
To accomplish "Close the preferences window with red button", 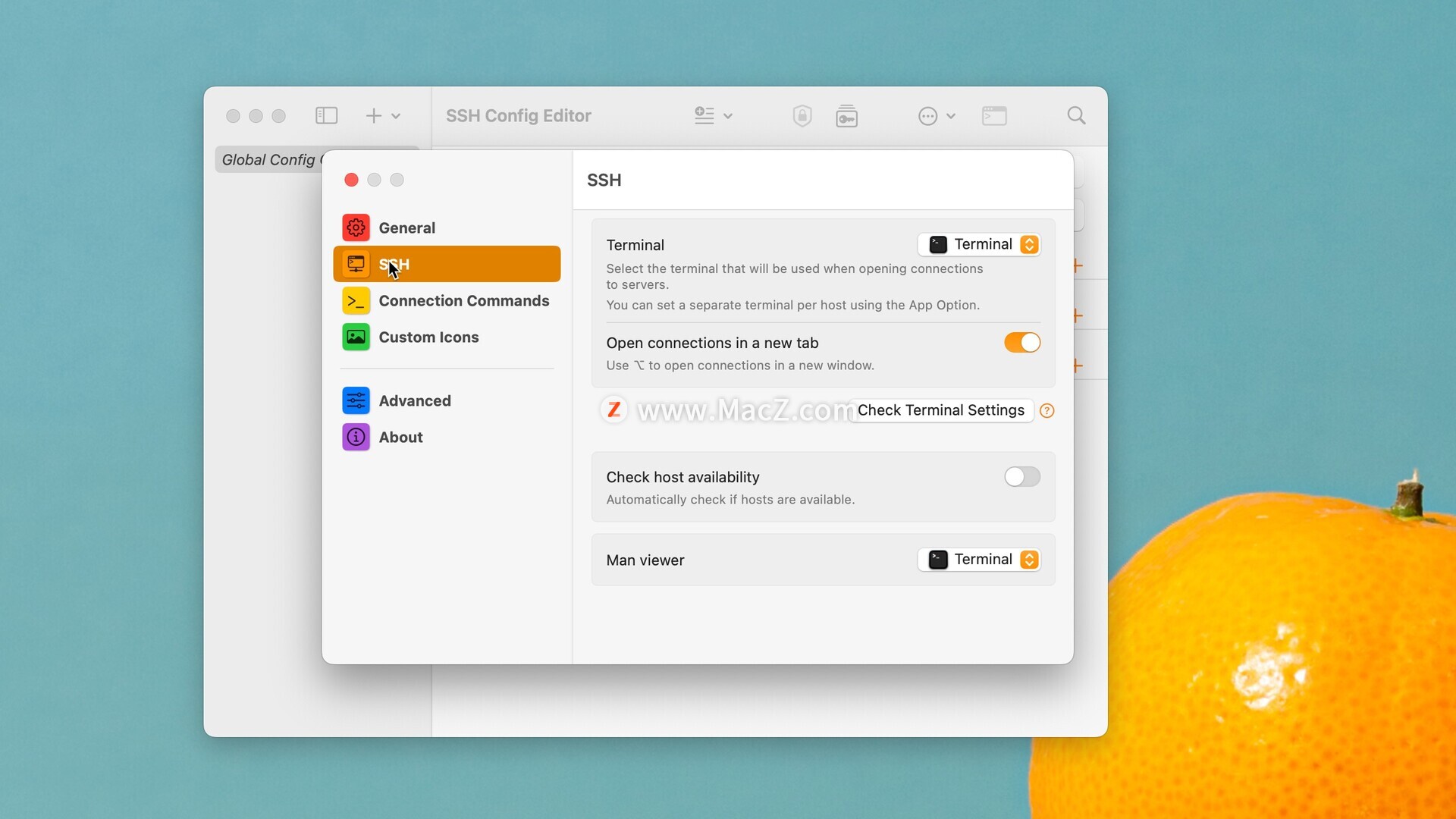I will click(351, 180).
